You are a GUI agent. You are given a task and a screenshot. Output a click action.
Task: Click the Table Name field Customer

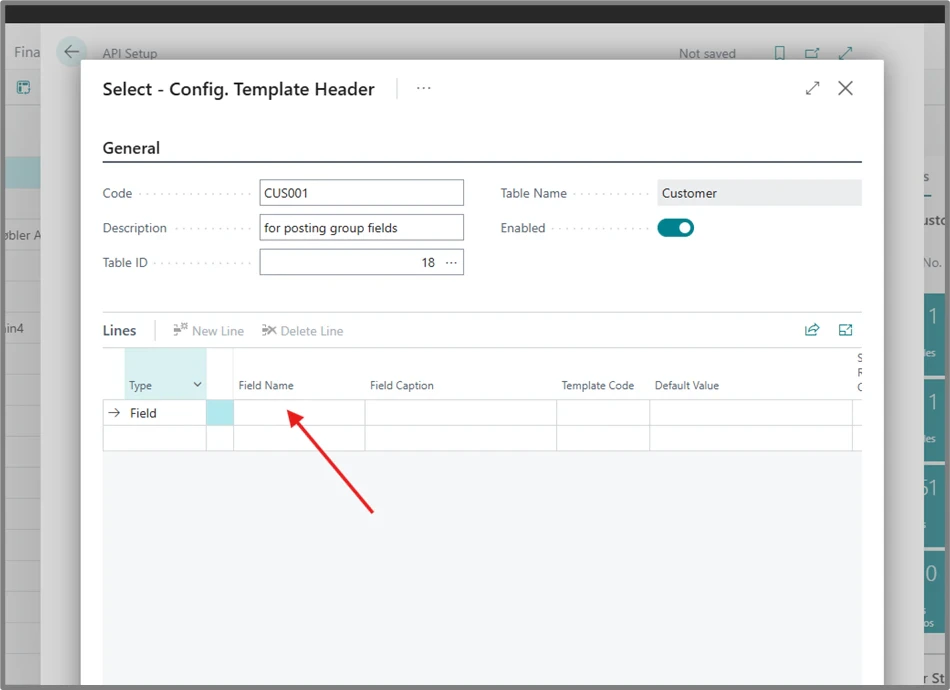pyautogui.click(x=759, y=193)
